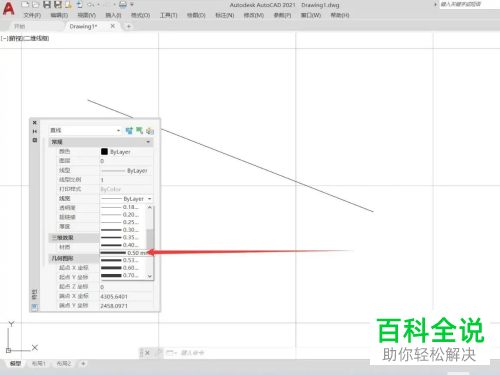Screen dimensions: 500x375
Task: Collapse the lineweight ByLayer dropdown arrow
Action: tap(150, 199)
